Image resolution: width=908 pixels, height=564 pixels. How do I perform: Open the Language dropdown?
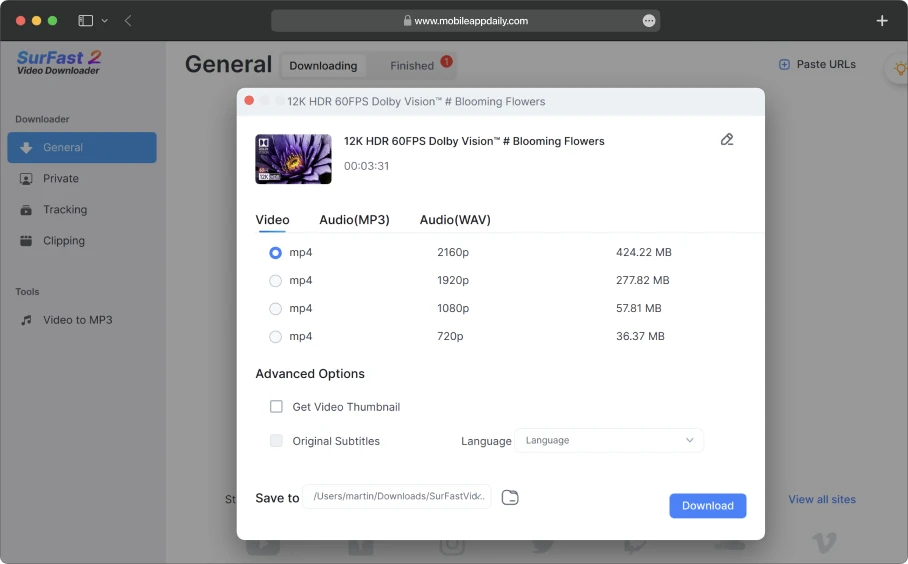click(609, 441)
